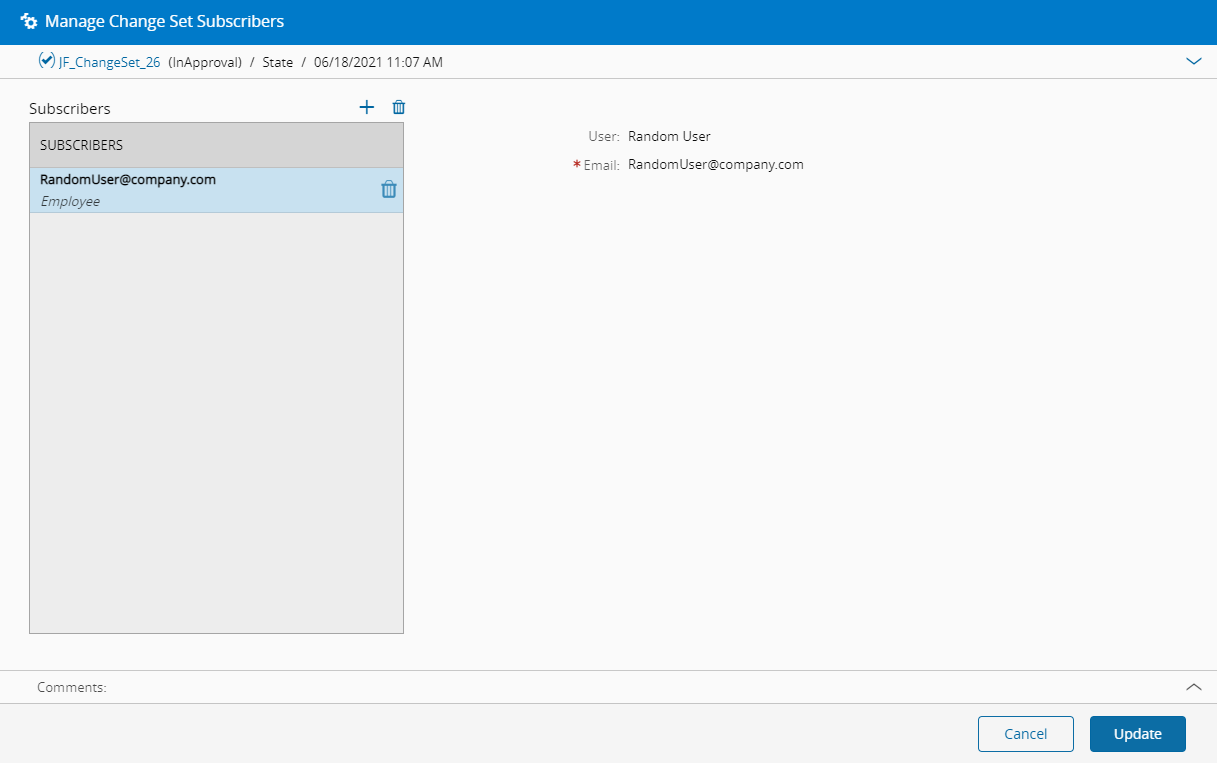Click the Manage Change Set Subscribers title

[x=164, y=21]
